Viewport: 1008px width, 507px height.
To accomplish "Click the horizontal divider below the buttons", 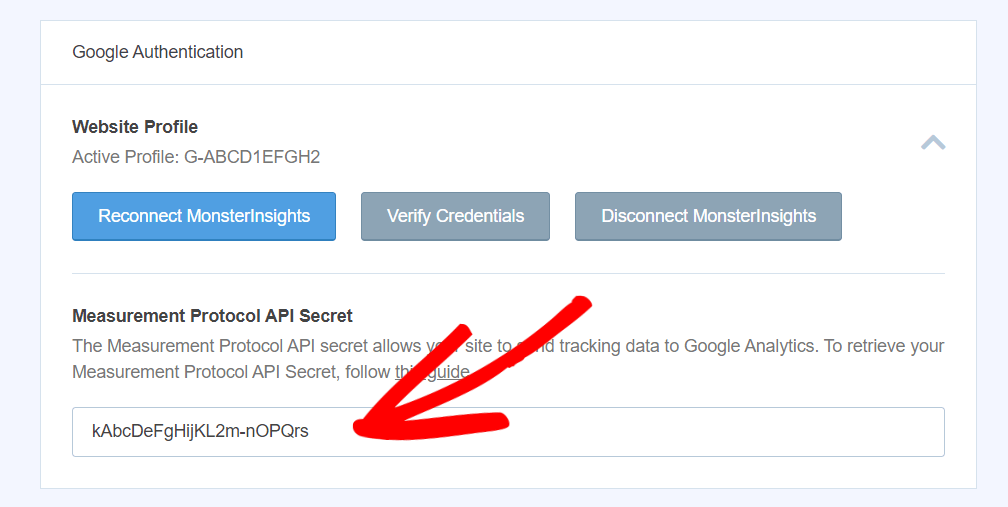I will [x=508, y=273].
